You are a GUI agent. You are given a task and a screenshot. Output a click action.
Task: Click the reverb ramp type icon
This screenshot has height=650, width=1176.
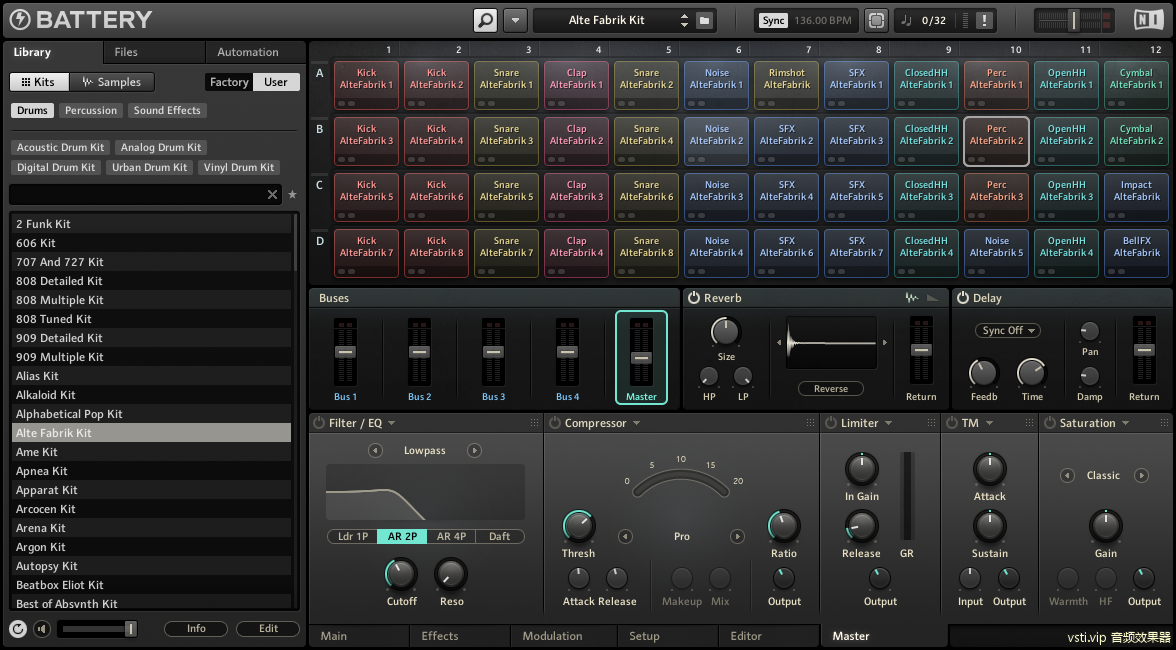coord(932,298)
